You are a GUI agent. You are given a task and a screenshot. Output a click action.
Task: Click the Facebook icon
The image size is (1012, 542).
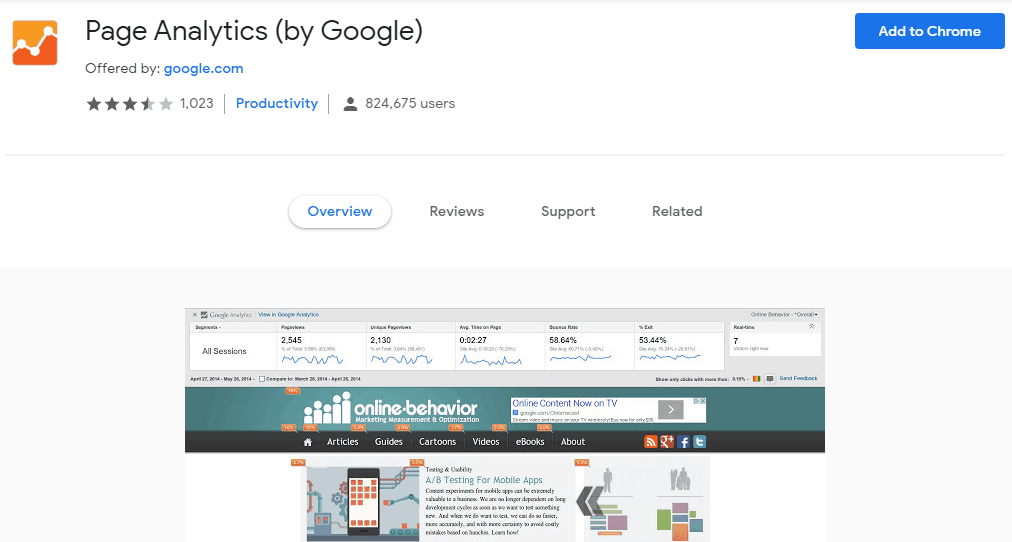(683, 441)
